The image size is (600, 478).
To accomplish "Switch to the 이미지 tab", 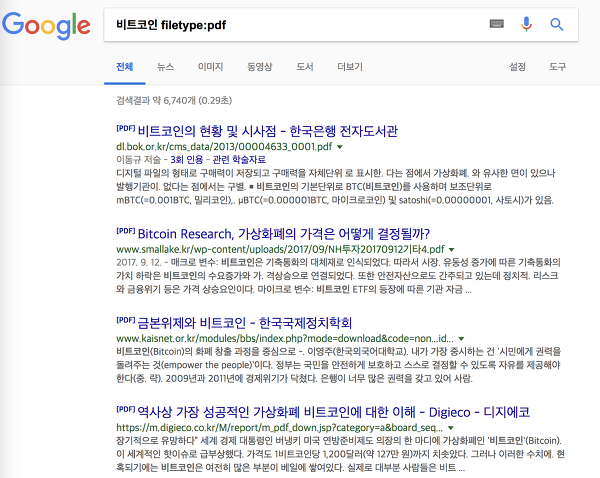I will tap(210, 67).
